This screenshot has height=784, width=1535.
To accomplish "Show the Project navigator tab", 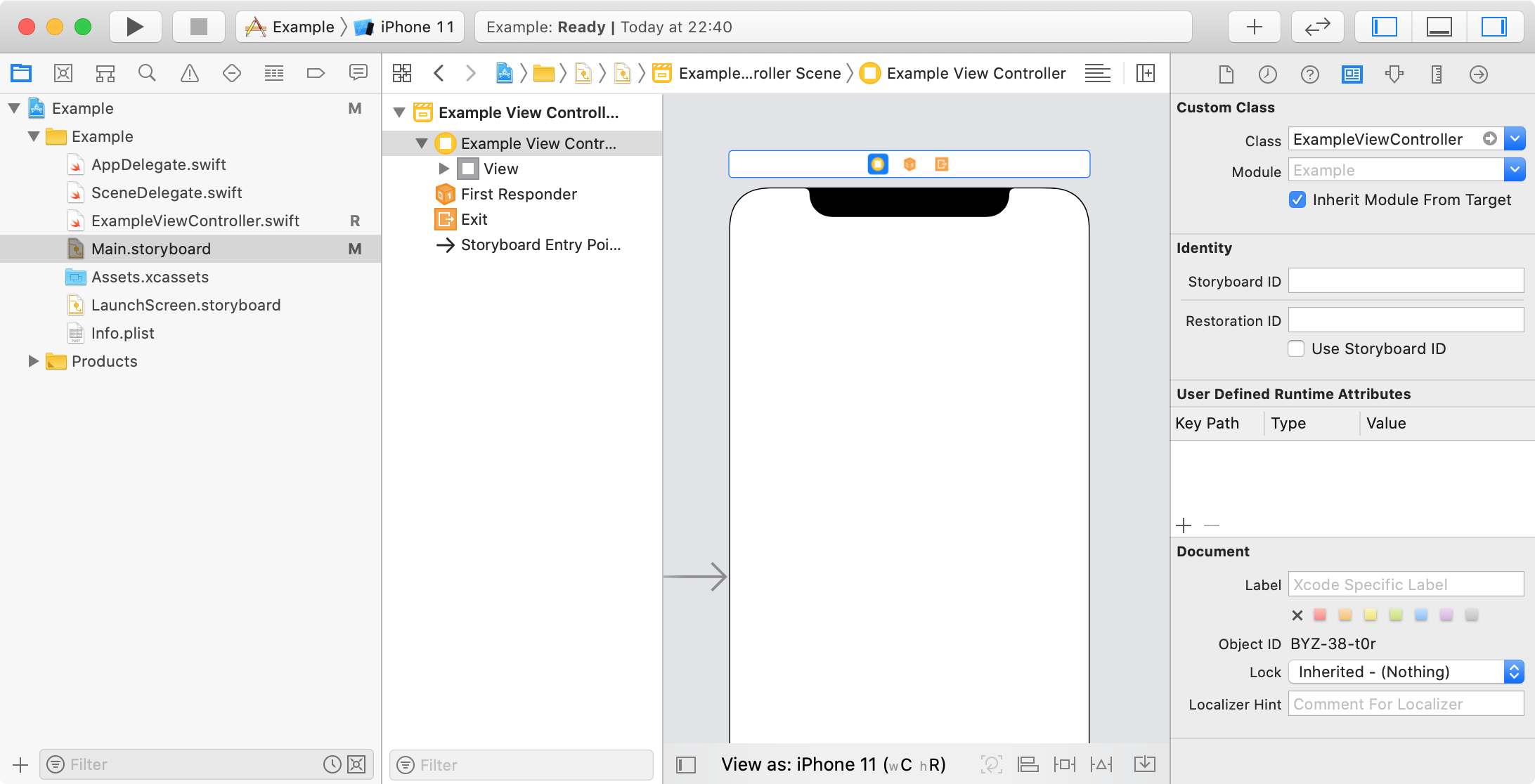I will coord(21,73).
